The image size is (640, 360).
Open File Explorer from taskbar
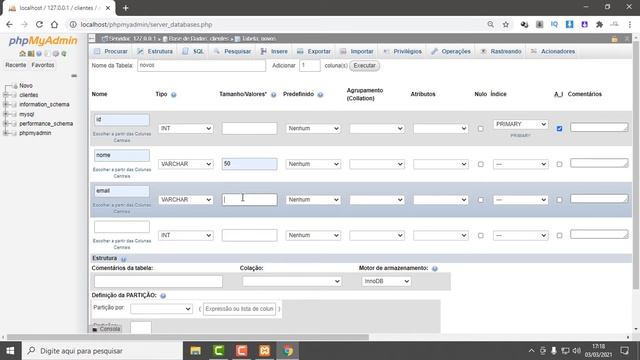tap(196, 351)
